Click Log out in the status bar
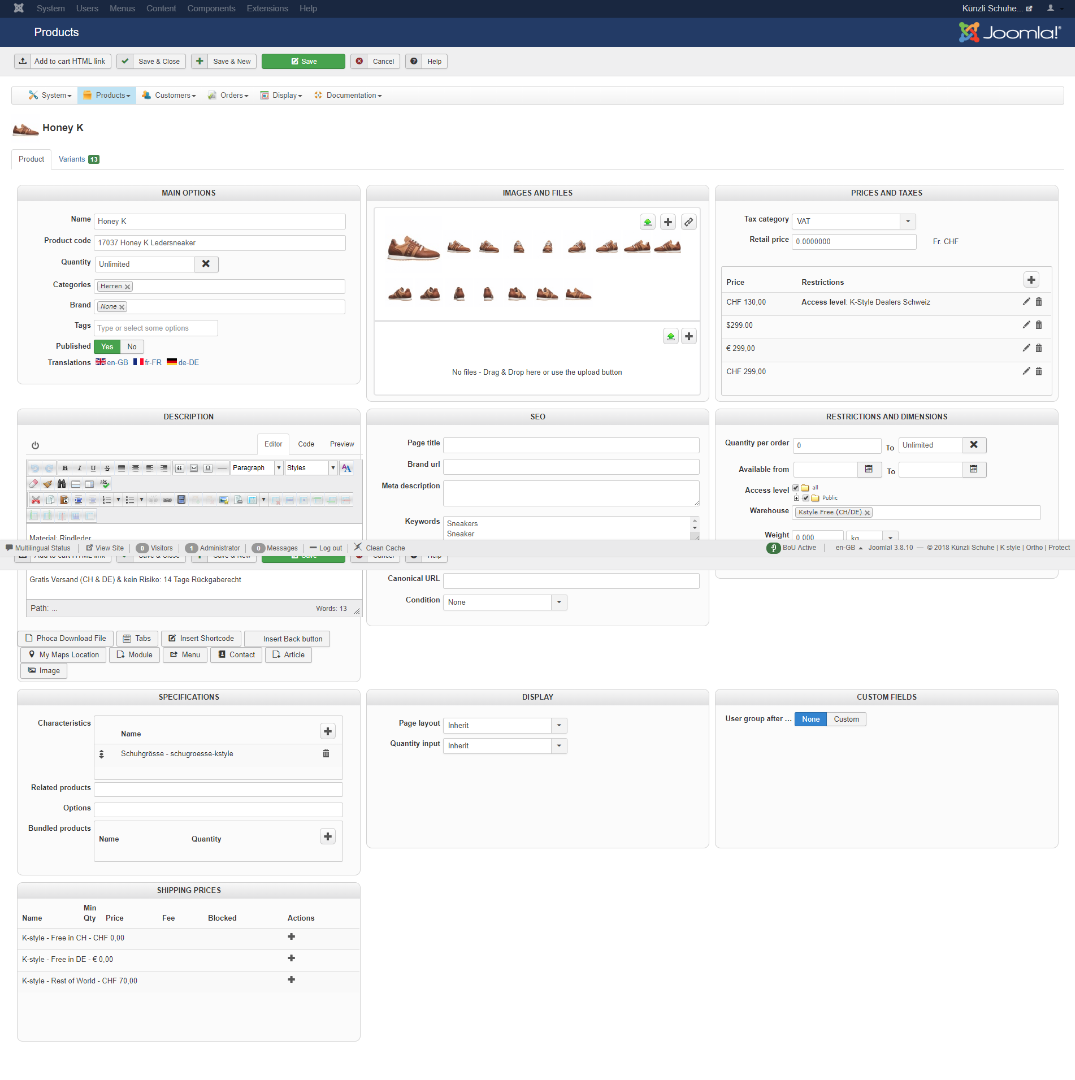This screenshot has width=1075, height=1080. [326, 548]
